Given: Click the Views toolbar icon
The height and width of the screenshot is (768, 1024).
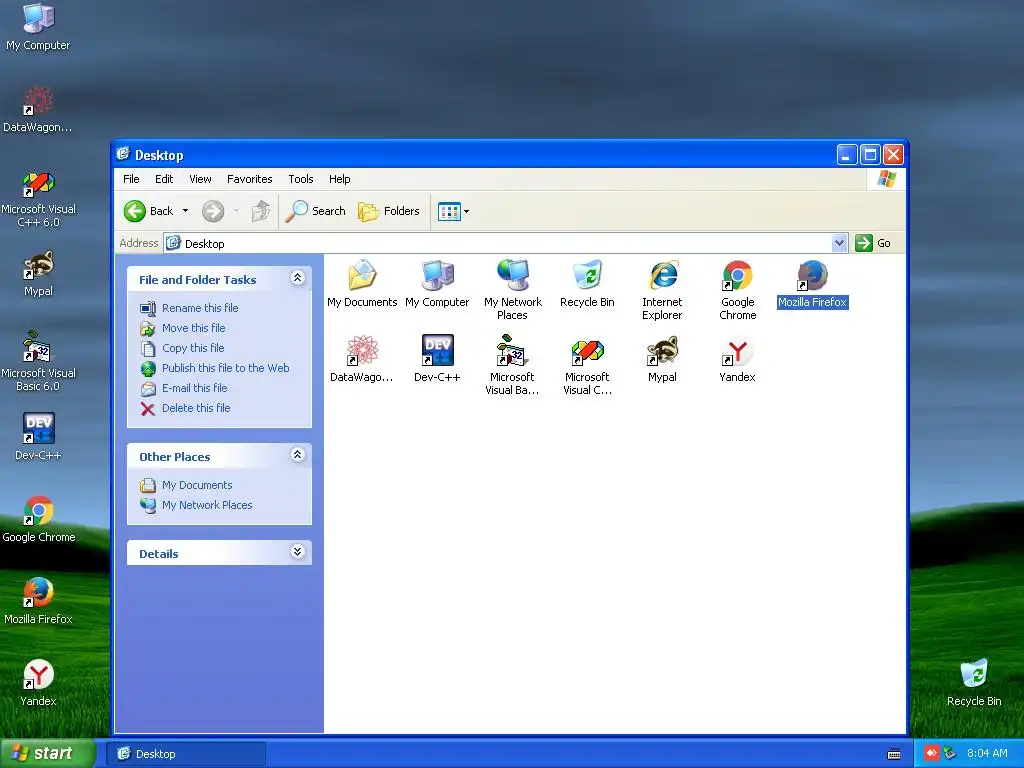Looking at the screenshot, I should point(449,212).
